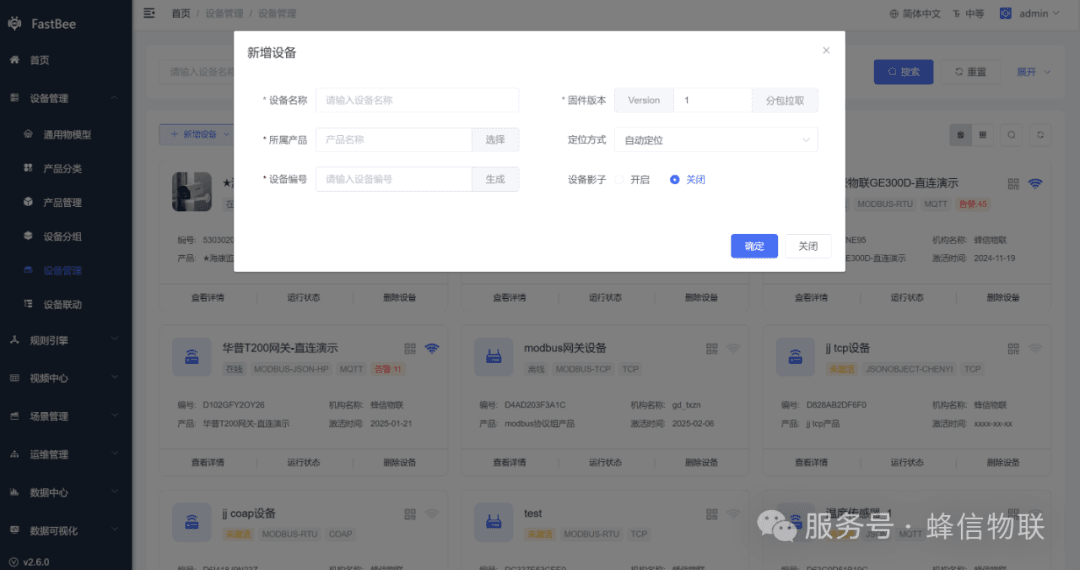
Task: Select 开启 radio for 设备影子
Action: [x=619, y=180]
